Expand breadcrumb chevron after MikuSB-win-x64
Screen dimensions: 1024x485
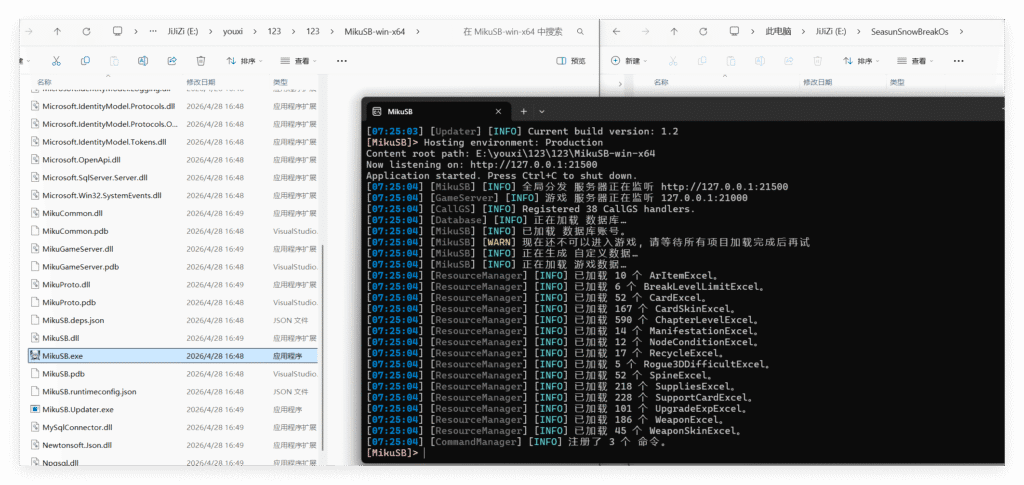(x=417, y=31)
